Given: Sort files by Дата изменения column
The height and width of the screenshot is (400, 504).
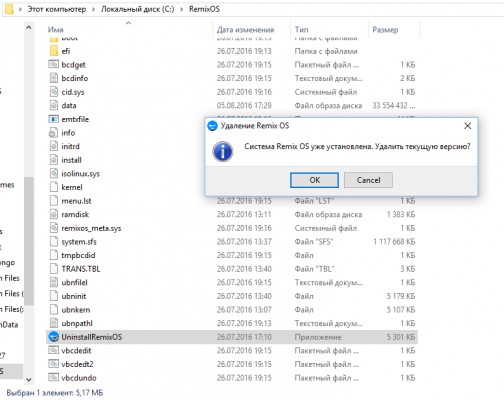Looking at the screenshot, I should pos(245,30).
